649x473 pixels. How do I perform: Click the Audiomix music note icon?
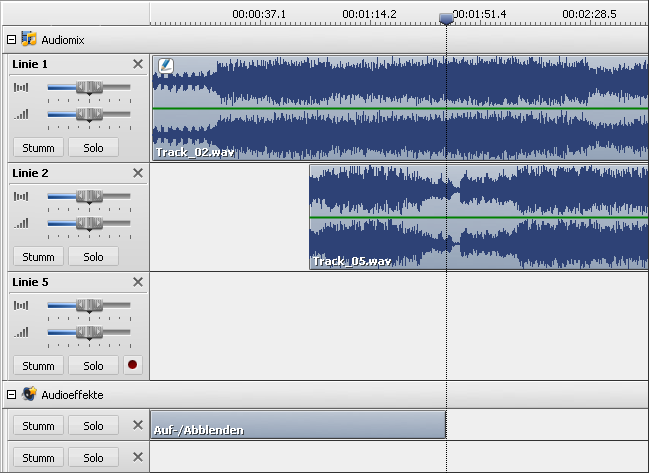(29, 39)
